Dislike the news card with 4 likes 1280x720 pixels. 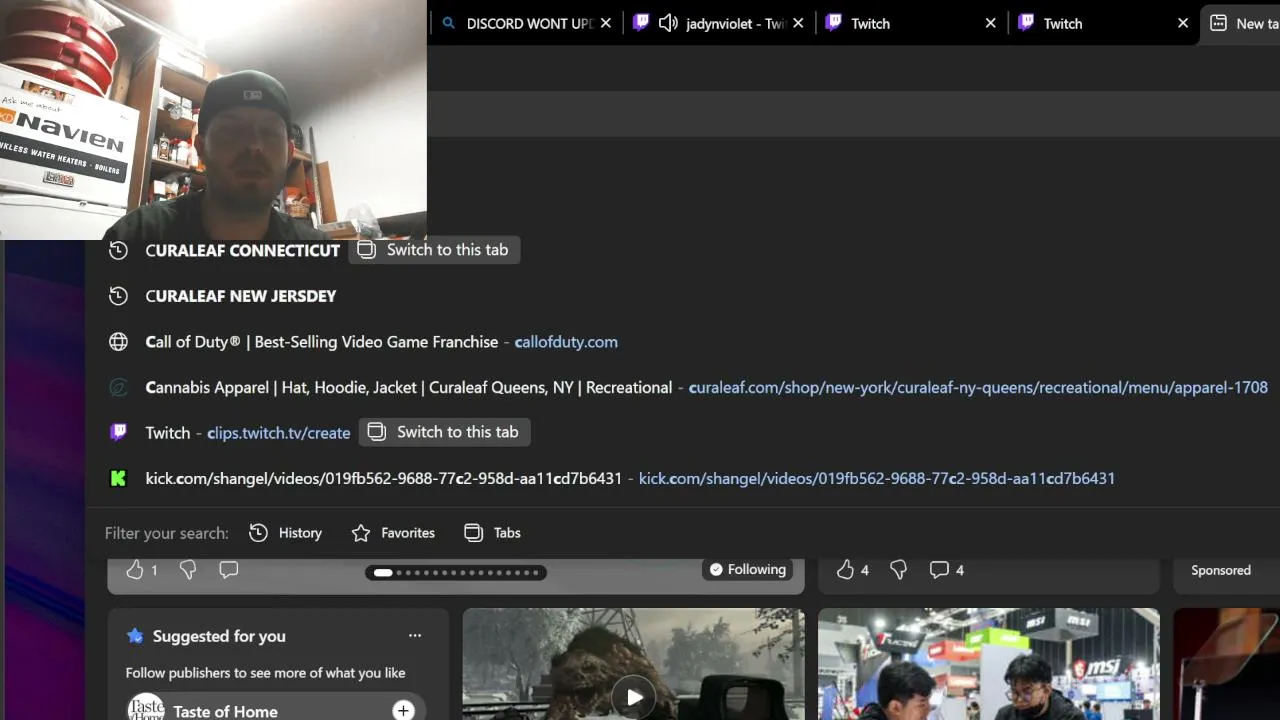click(898, 570)
